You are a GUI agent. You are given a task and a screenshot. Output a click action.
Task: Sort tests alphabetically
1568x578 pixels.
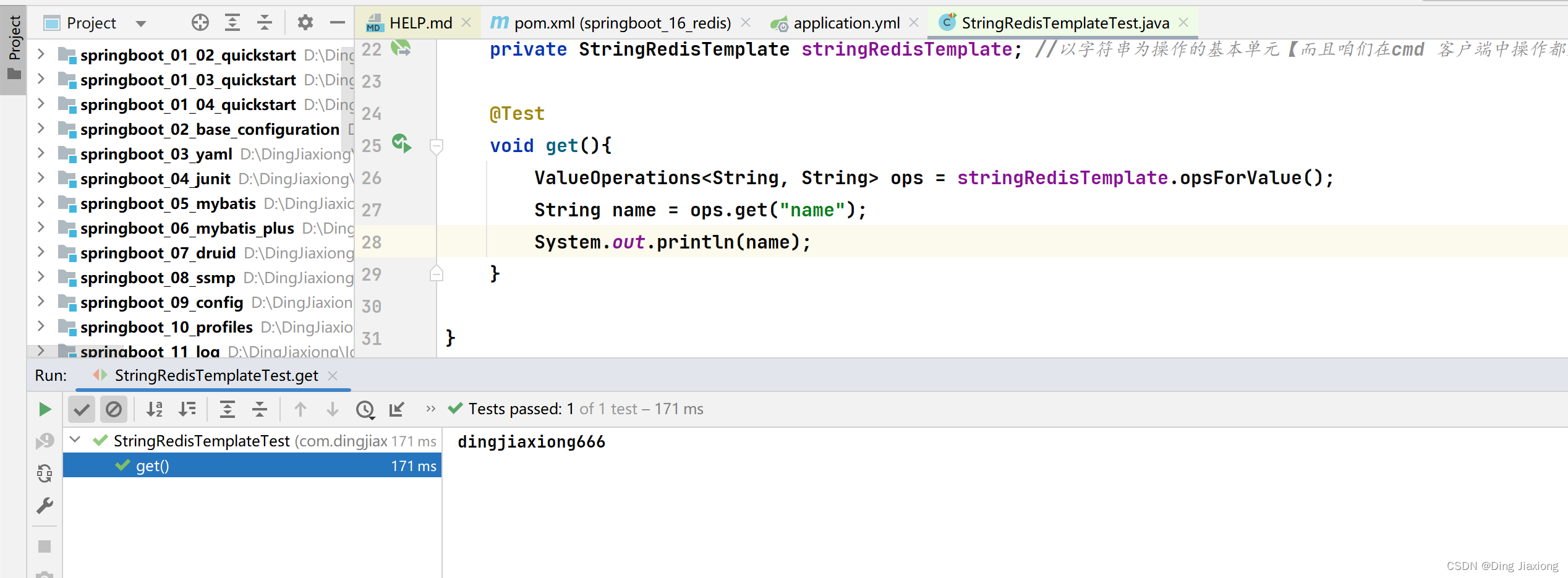(155, 409)
